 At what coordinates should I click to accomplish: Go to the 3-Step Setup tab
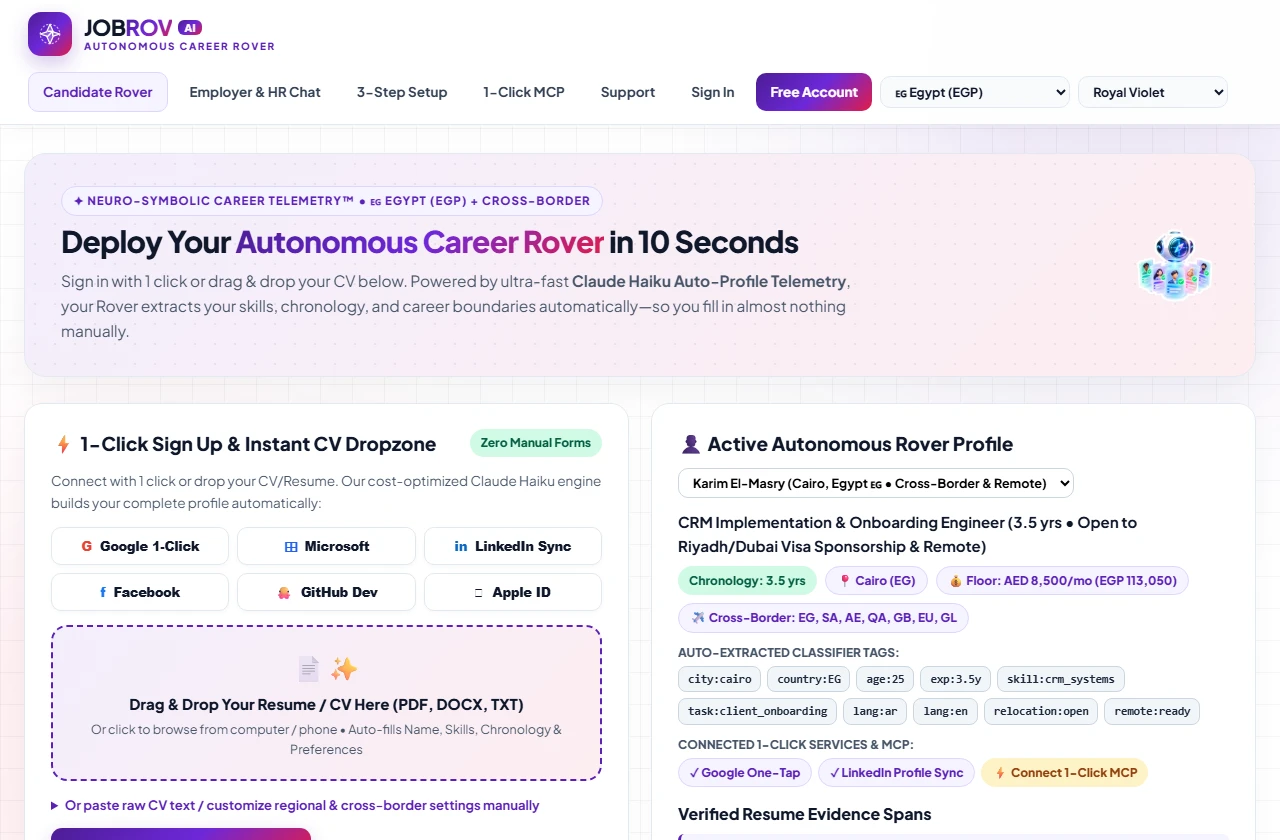coord(402,92)
